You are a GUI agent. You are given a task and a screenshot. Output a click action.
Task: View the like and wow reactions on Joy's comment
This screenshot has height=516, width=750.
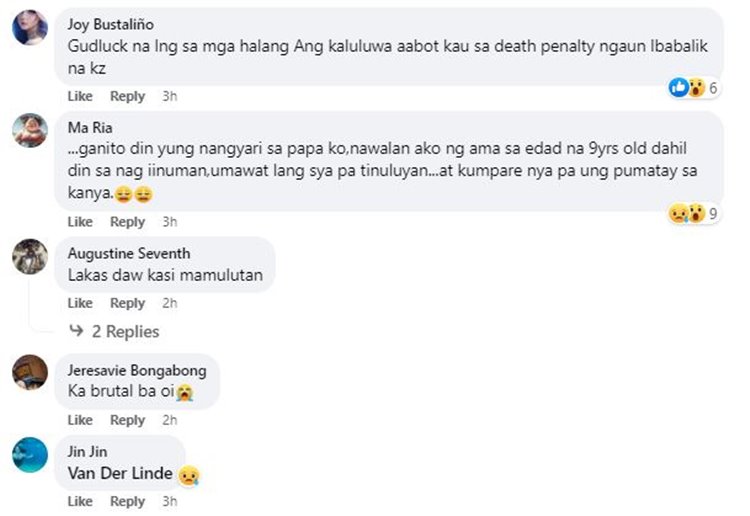(x=687, y=88)
